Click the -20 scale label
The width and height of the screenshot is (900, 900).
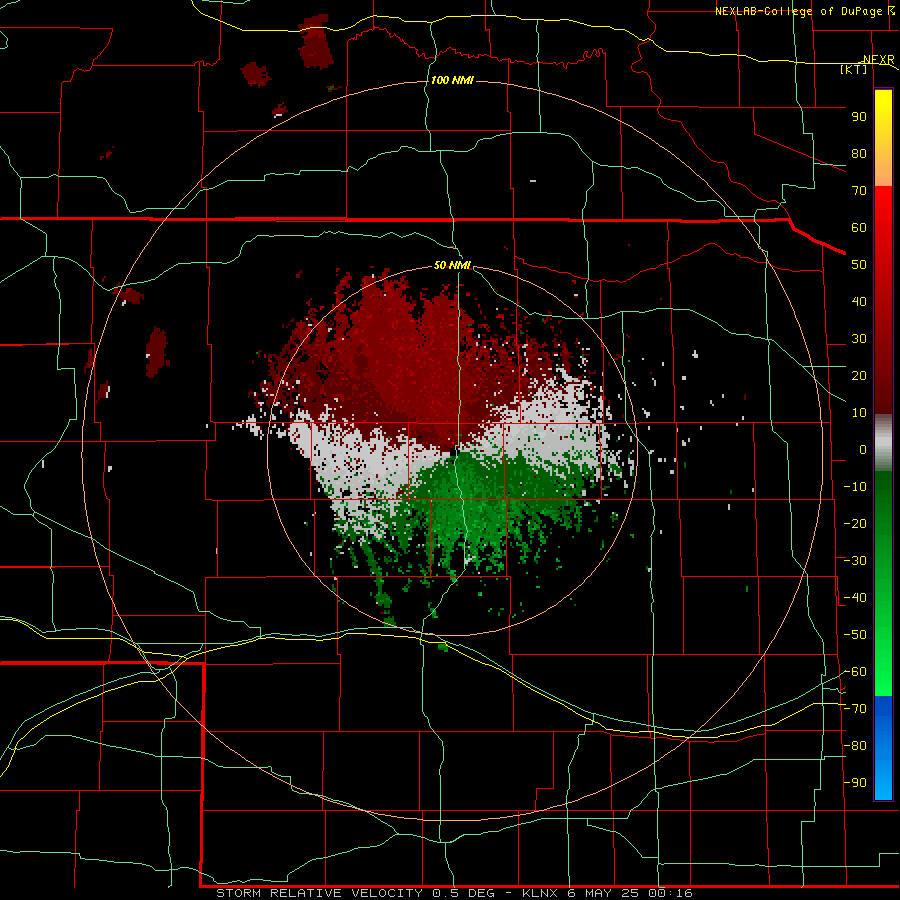click(x=855, y=524)
